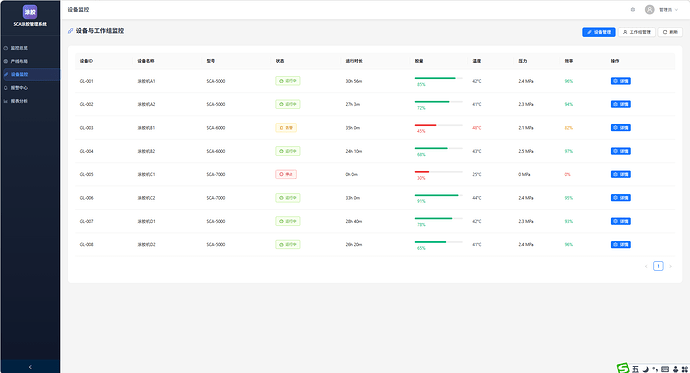Image resolution: width=690 pixels, height=373 pixels.
Task: Open 监控总览 in the sidebar
Action: tap(31, 48)
